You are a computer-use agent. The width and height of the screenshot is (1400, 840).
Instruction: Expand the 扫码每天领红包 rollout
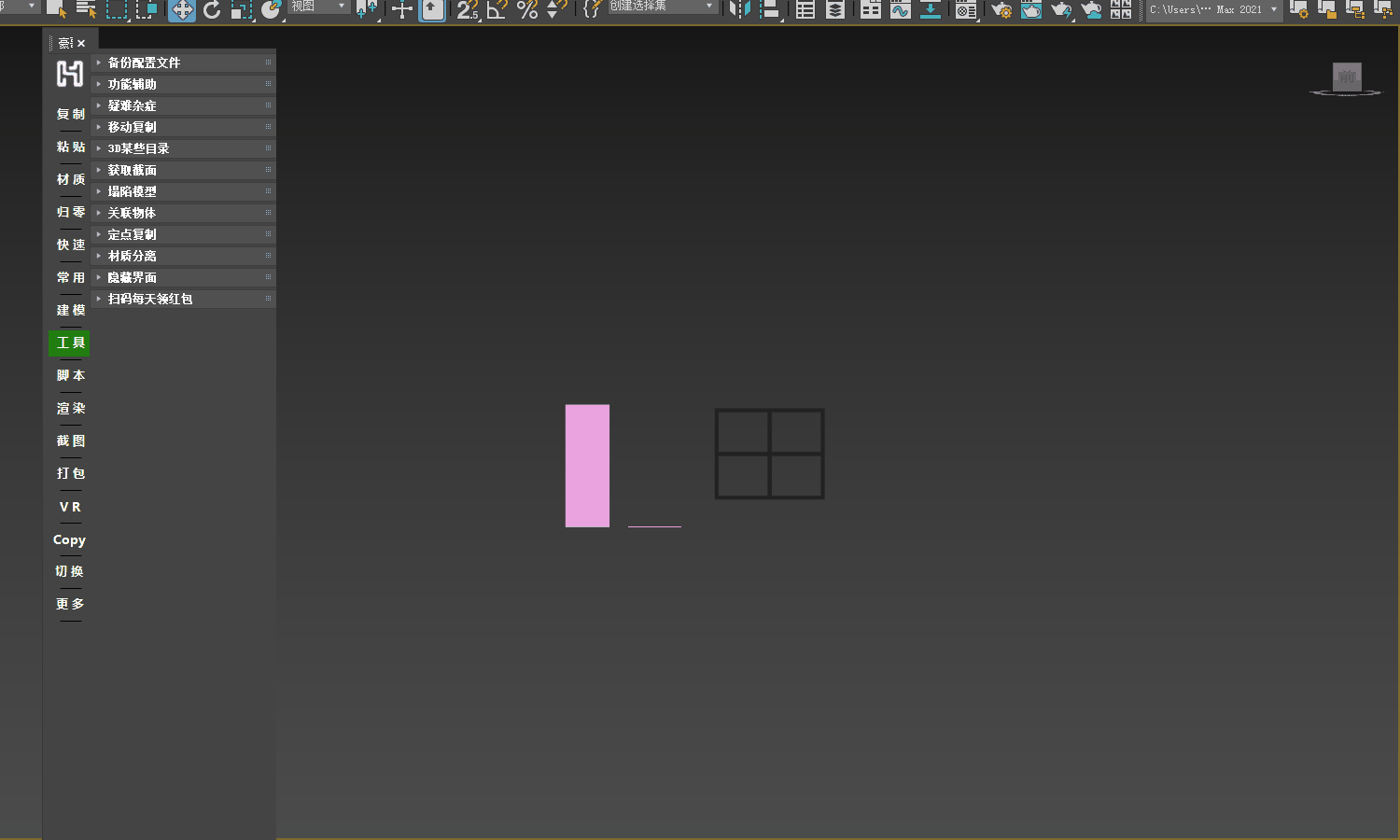[184, 299]
